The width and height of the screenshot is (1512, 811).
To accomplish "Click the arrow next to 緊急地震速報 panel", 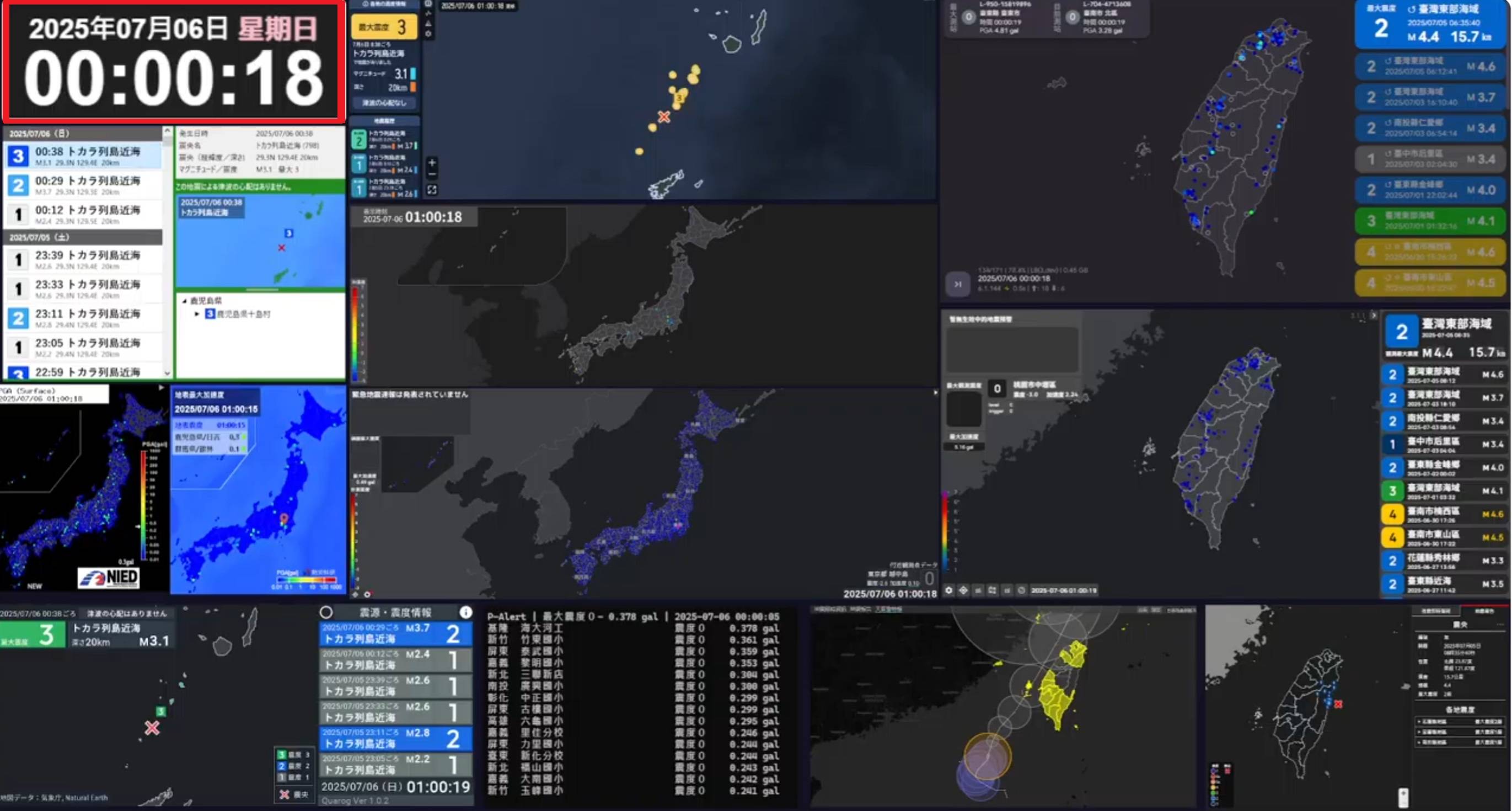I will click(935, 393).
